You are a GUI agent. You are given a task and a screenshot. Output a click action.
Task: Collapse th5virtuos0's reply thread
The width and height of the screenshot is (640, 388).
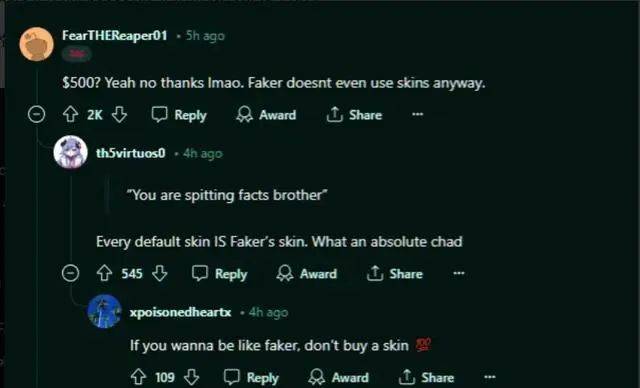tap(70, 273)
